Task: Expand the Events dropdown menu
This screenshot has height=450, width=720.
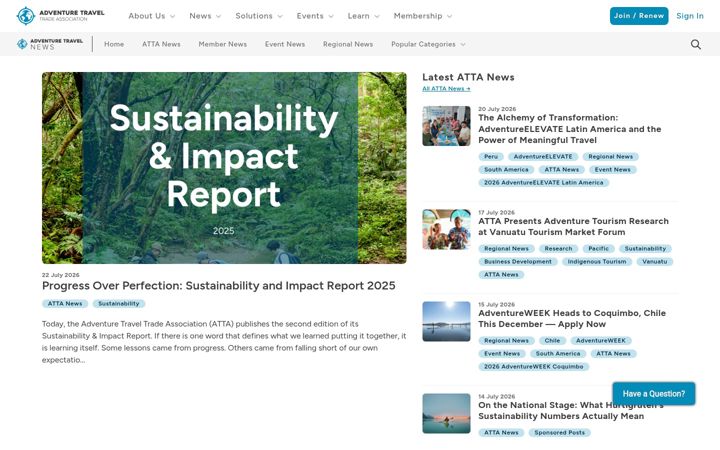Action: coord(315,16)
